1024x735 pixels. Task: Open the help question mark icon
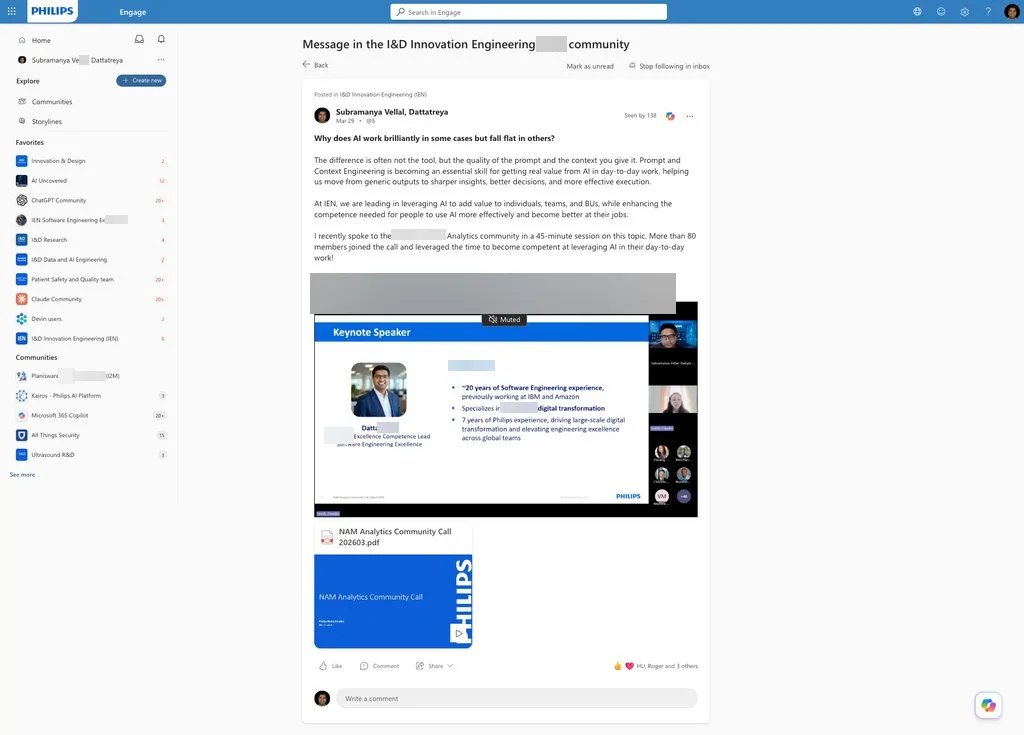click(x=988, y=11)
